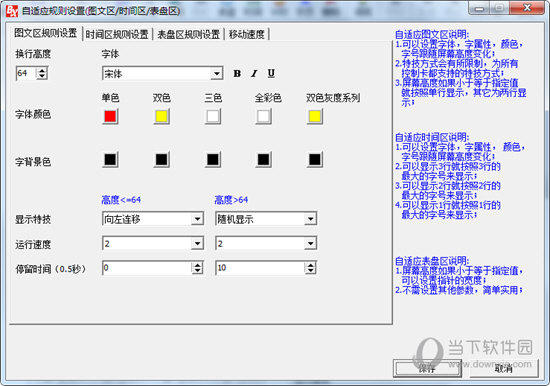Toggle italic font style button

point(254,73)
